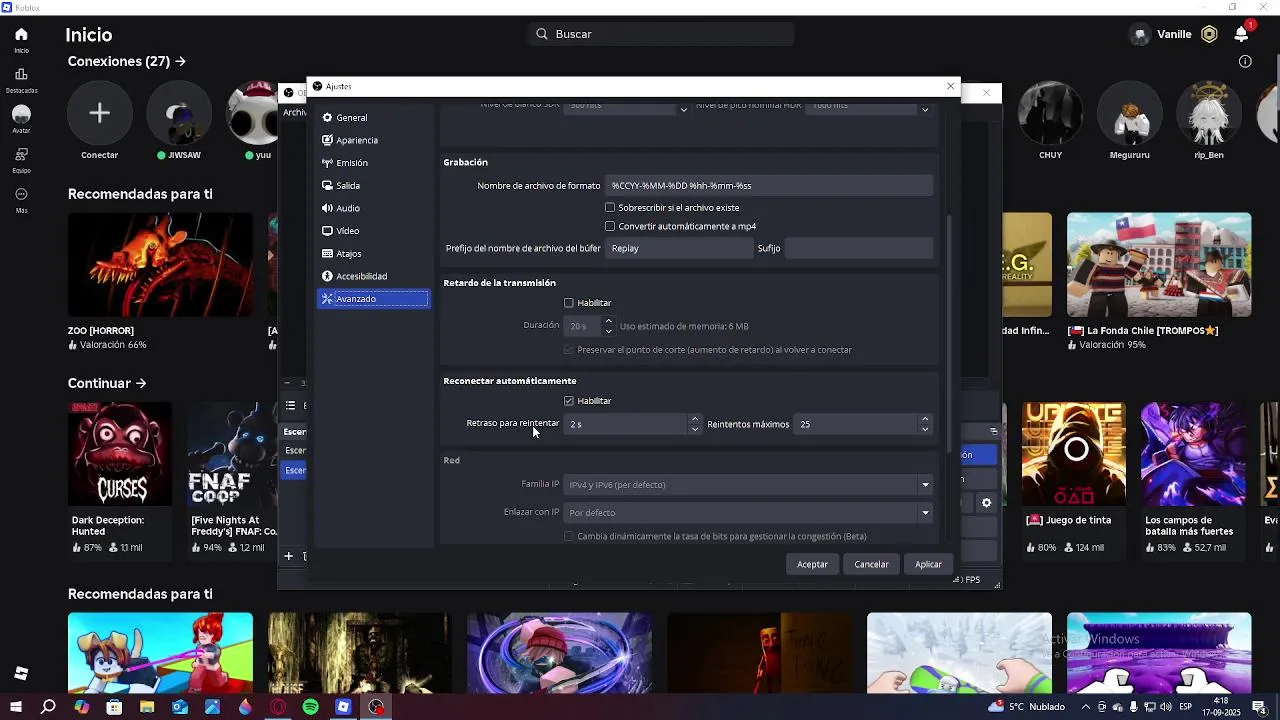1280x720 pixels.
Task: Close the Ajustes dialog
Action: 950,86
